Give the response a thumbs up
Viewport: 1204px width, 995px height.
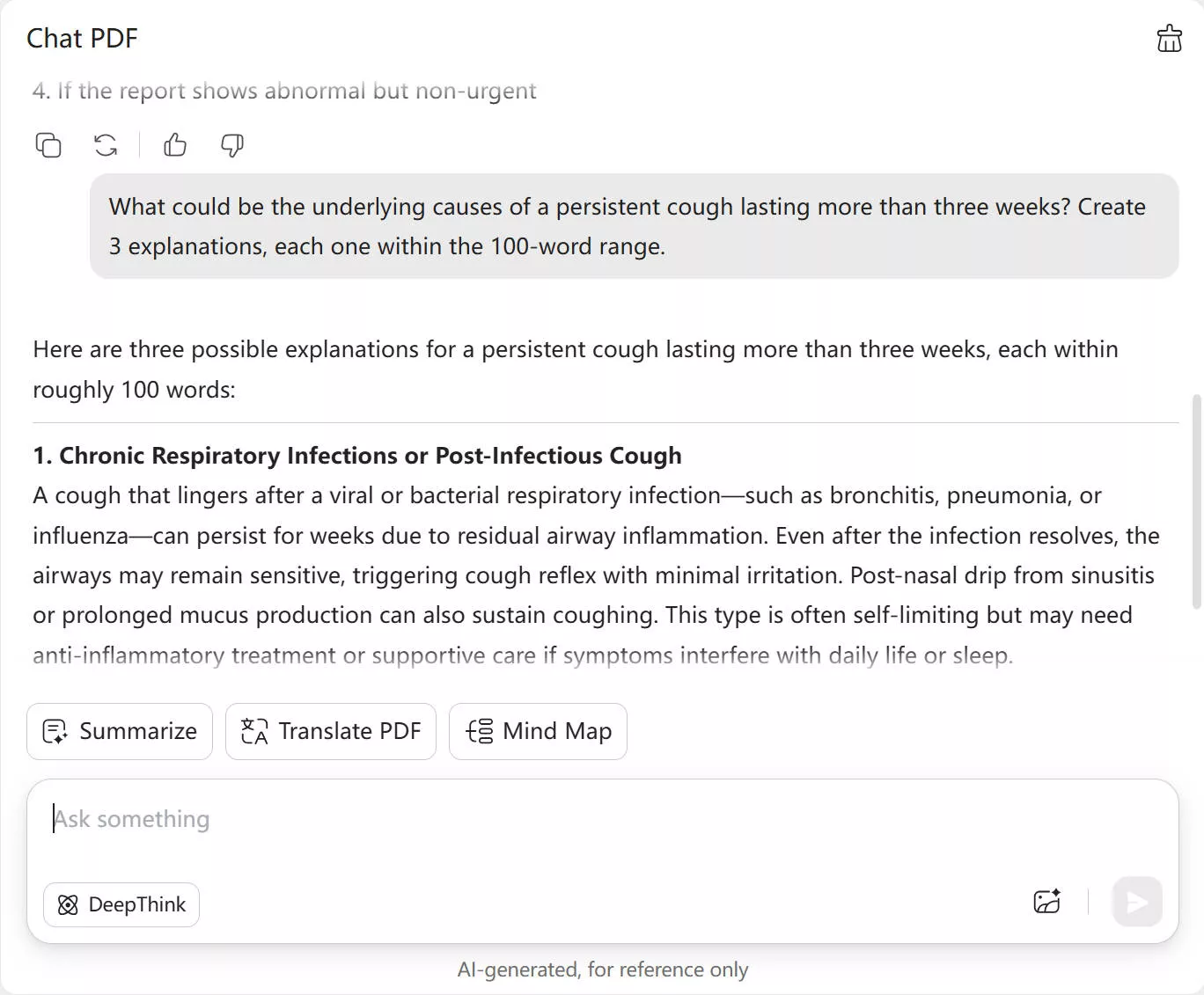coord(175,145)
